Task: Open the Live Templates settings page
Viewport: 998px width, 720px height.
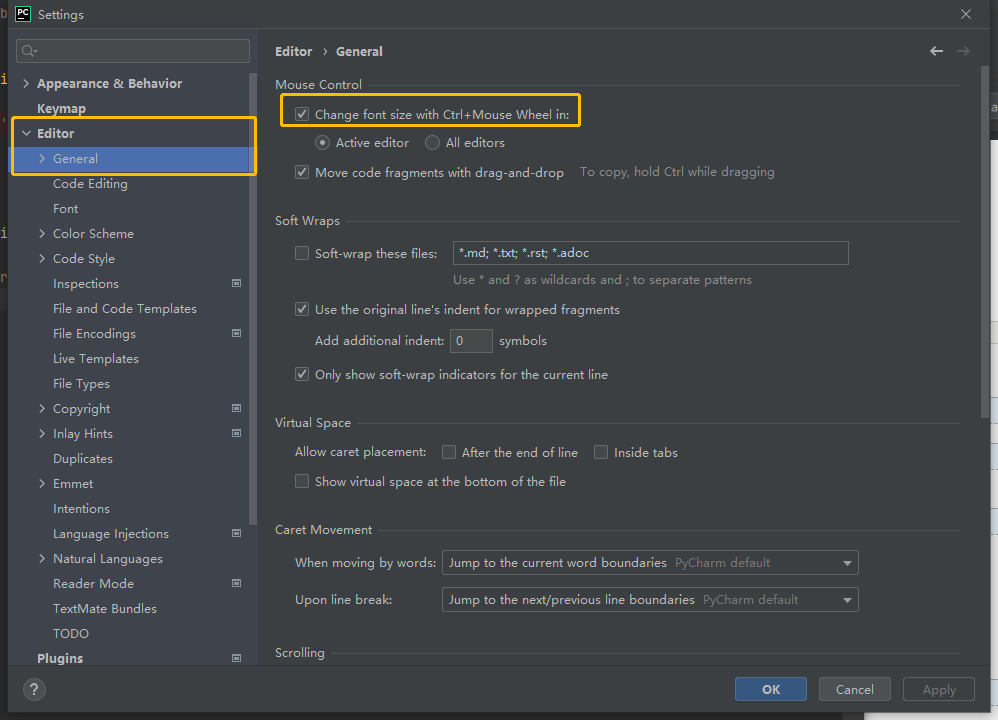Action: 96,359
